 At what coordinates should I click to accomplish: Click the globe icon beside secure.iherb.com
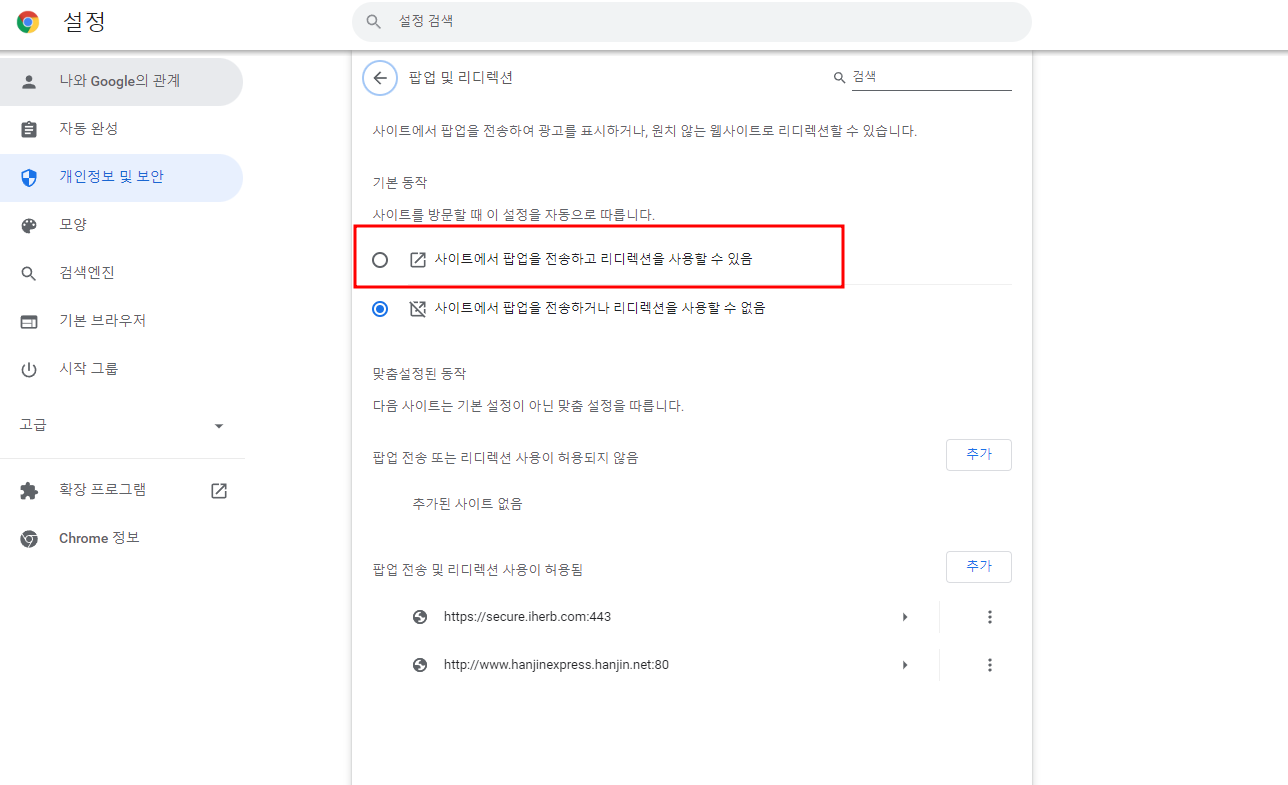[420, 617]
